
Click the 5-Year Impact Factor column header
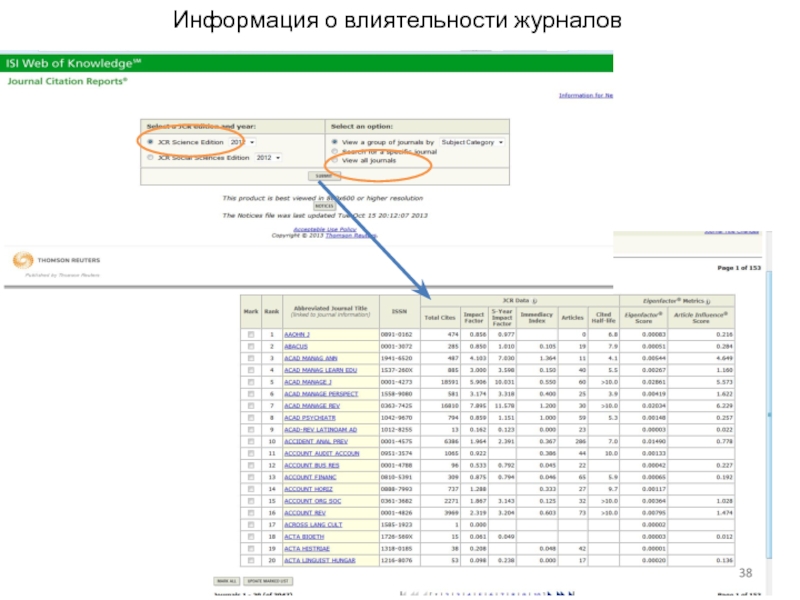click(x=502, y=317)
